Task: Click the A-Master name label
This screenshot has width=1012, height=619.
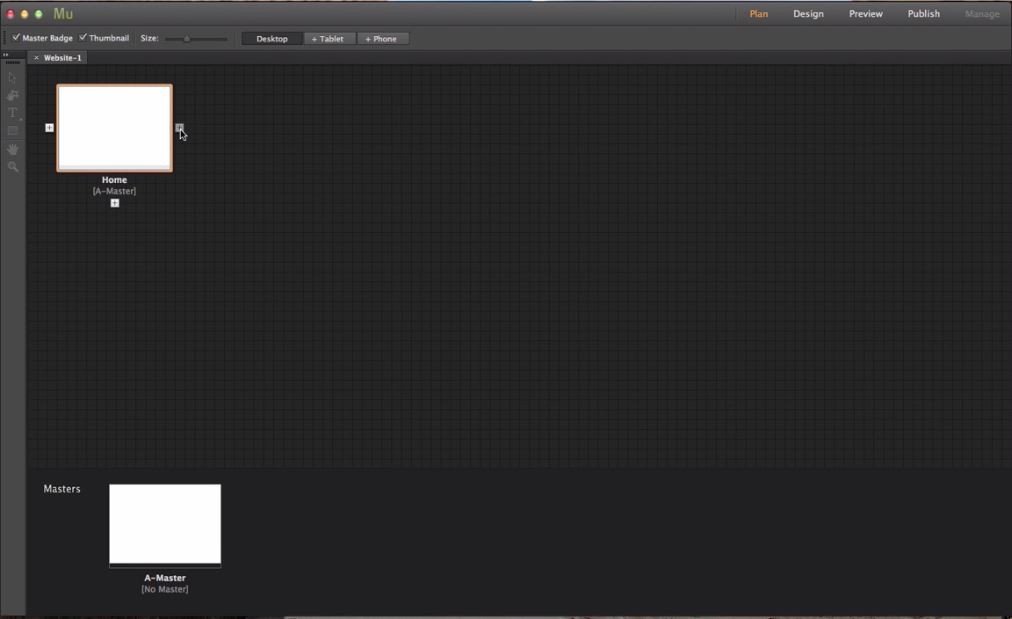Action: (x=165, y=578)
